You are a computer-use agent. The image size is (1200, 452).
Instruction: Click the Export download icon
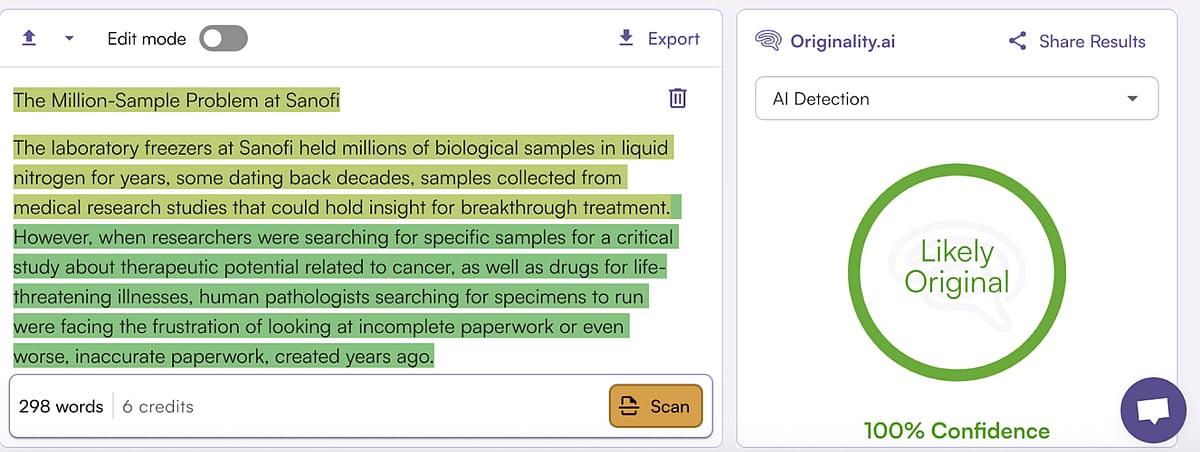pos(626,38)
